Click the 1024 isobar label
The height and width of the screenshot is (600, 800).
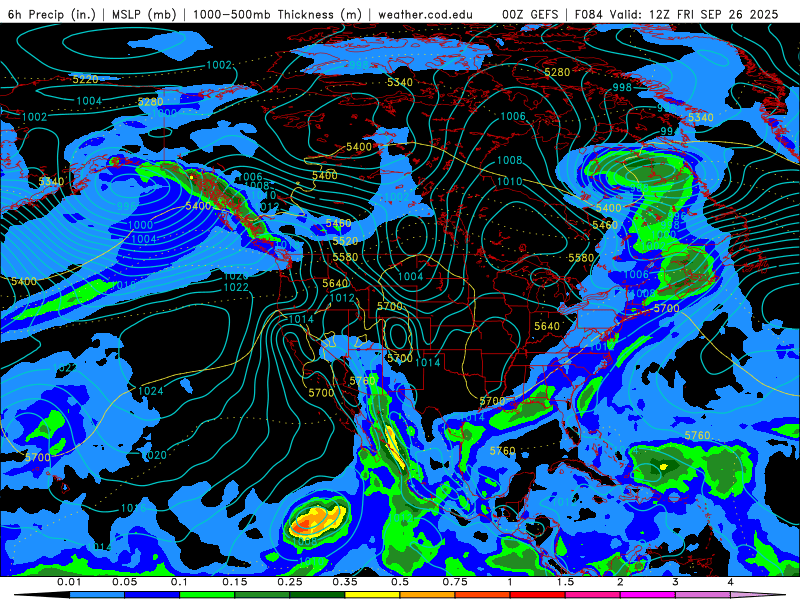pos(151,391)
